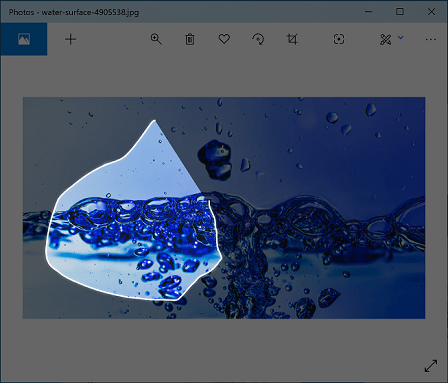
Task: Open Edit & Create scissors icon
Action: [386, 39]
